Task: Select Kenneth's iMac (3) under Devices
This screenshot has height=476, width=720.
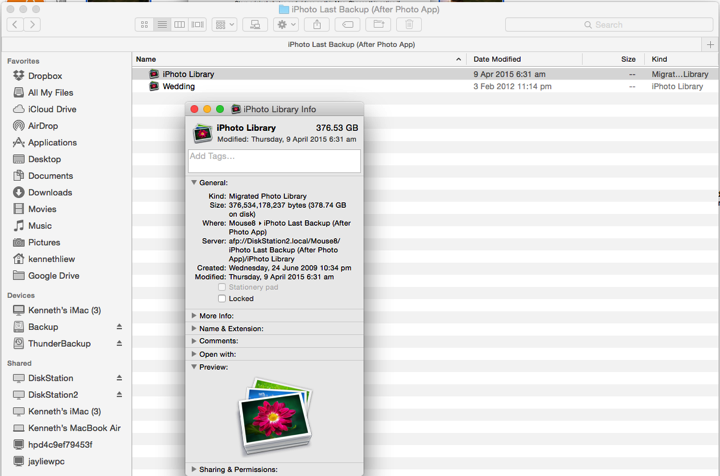Action: click(x=64, y=310)
